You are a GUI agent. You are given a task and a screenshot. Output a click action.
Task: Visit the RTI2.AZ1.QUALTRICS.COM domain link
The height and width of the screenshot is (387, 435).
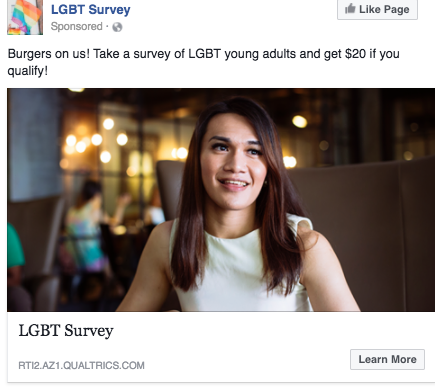click(x=81, y=365)
